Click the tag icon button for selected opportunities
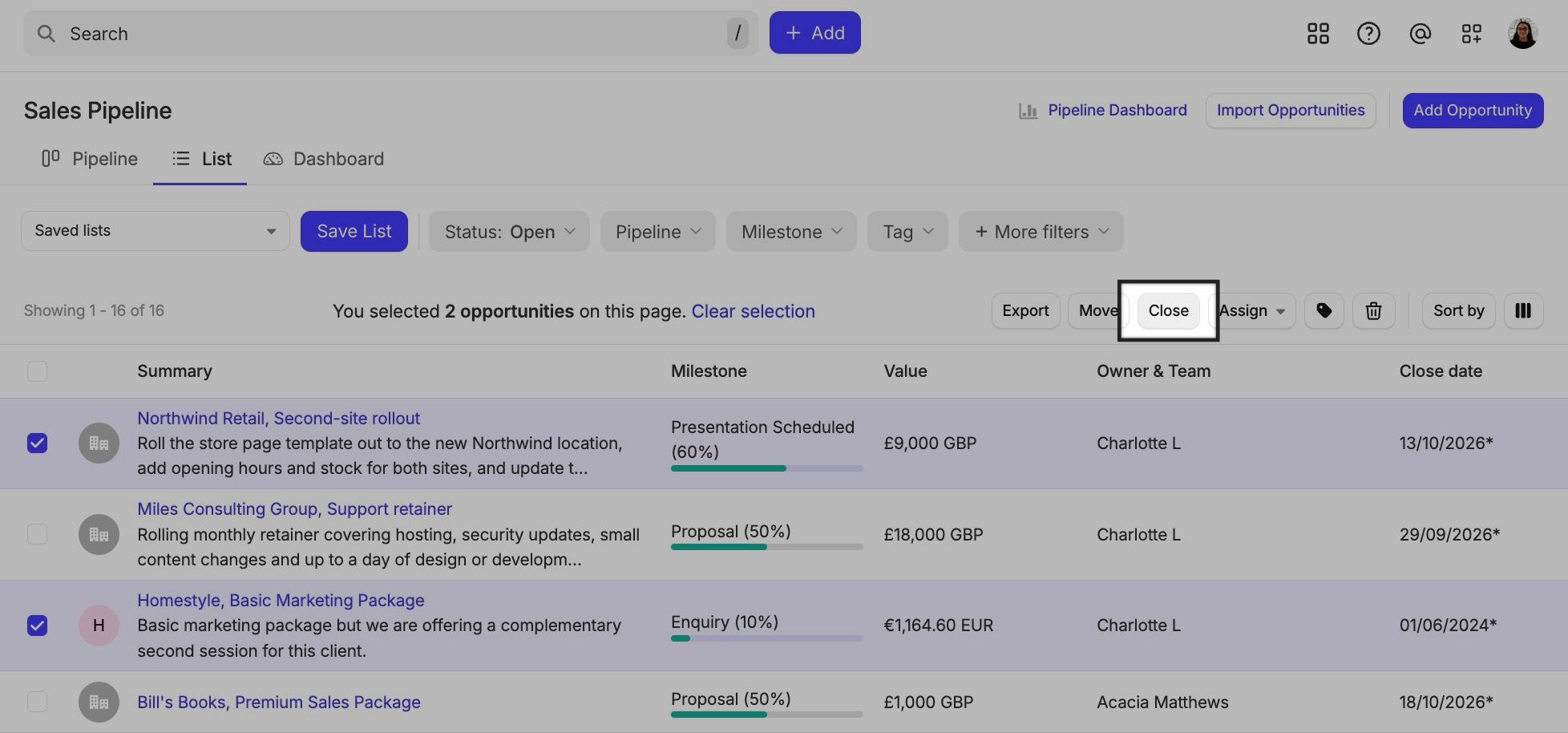The image size is (1568, 733). pyautogui.click(x=1324, y=310)
